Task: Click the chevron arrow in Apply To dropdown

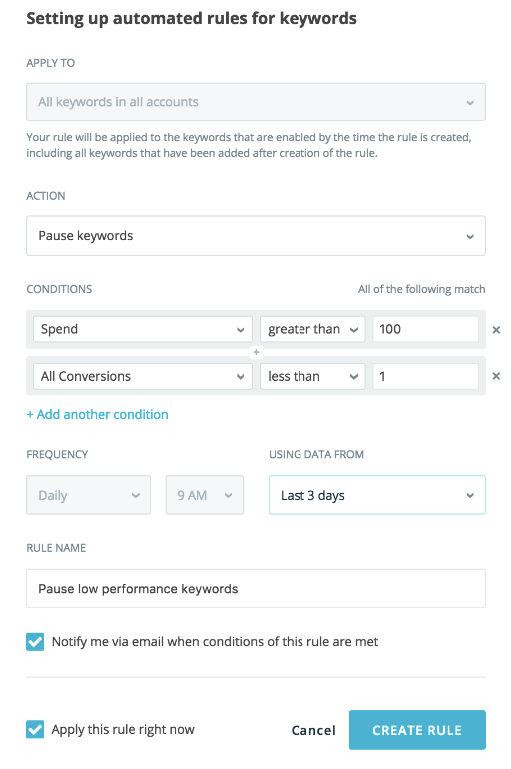Action: tap(470, 103)
